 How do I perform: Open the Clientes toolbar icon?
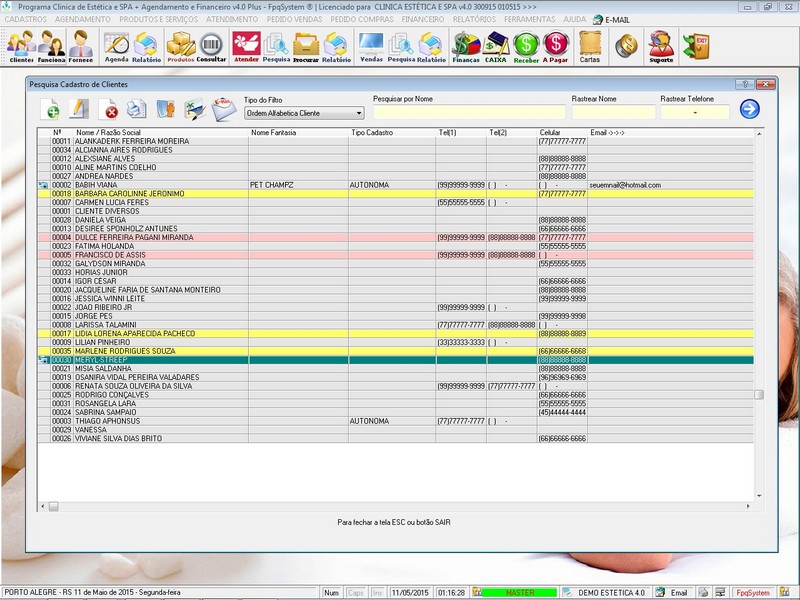[x=21, y=46]
